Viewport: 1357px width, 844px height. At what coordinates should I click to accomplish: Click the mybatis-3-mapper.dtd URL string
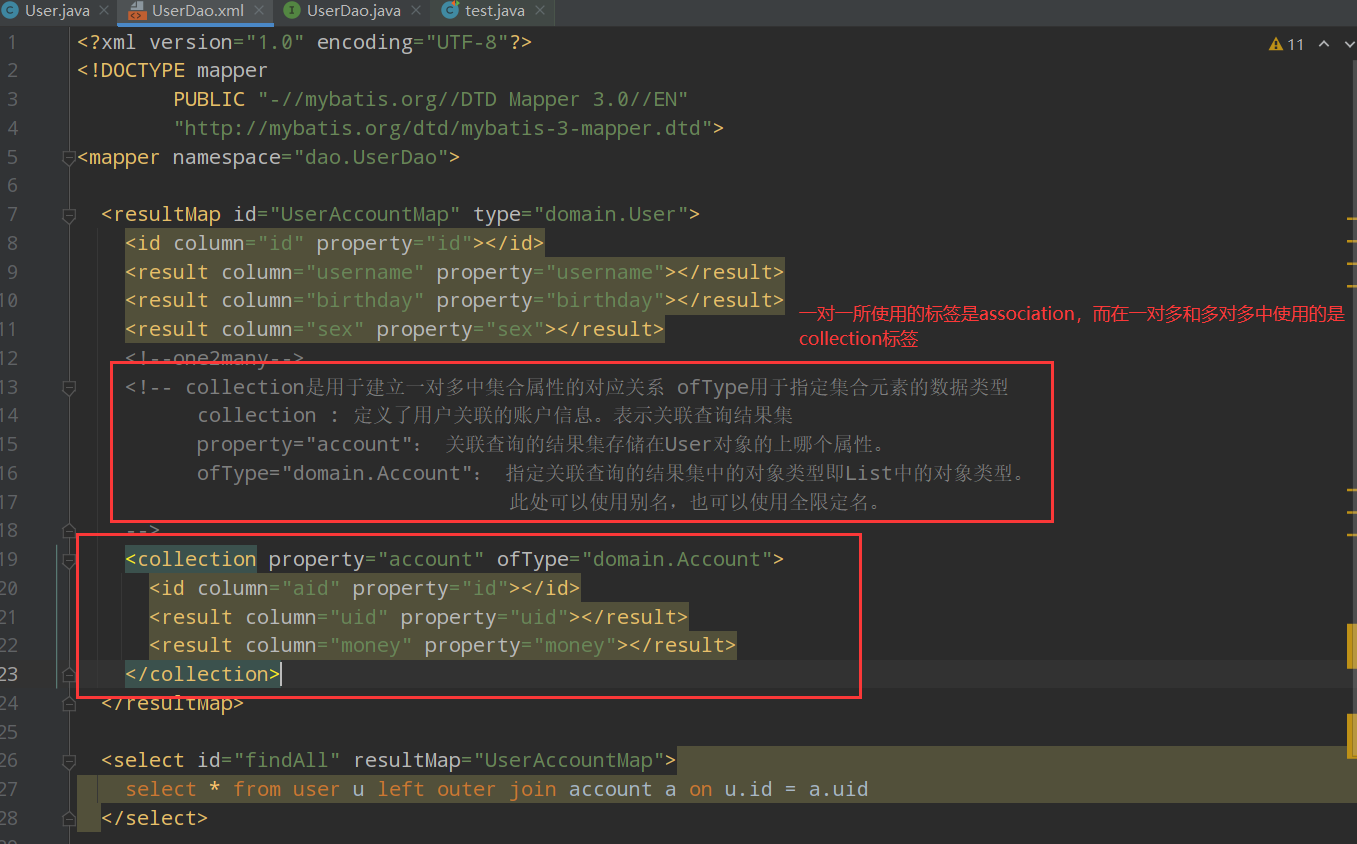(442, 128)
